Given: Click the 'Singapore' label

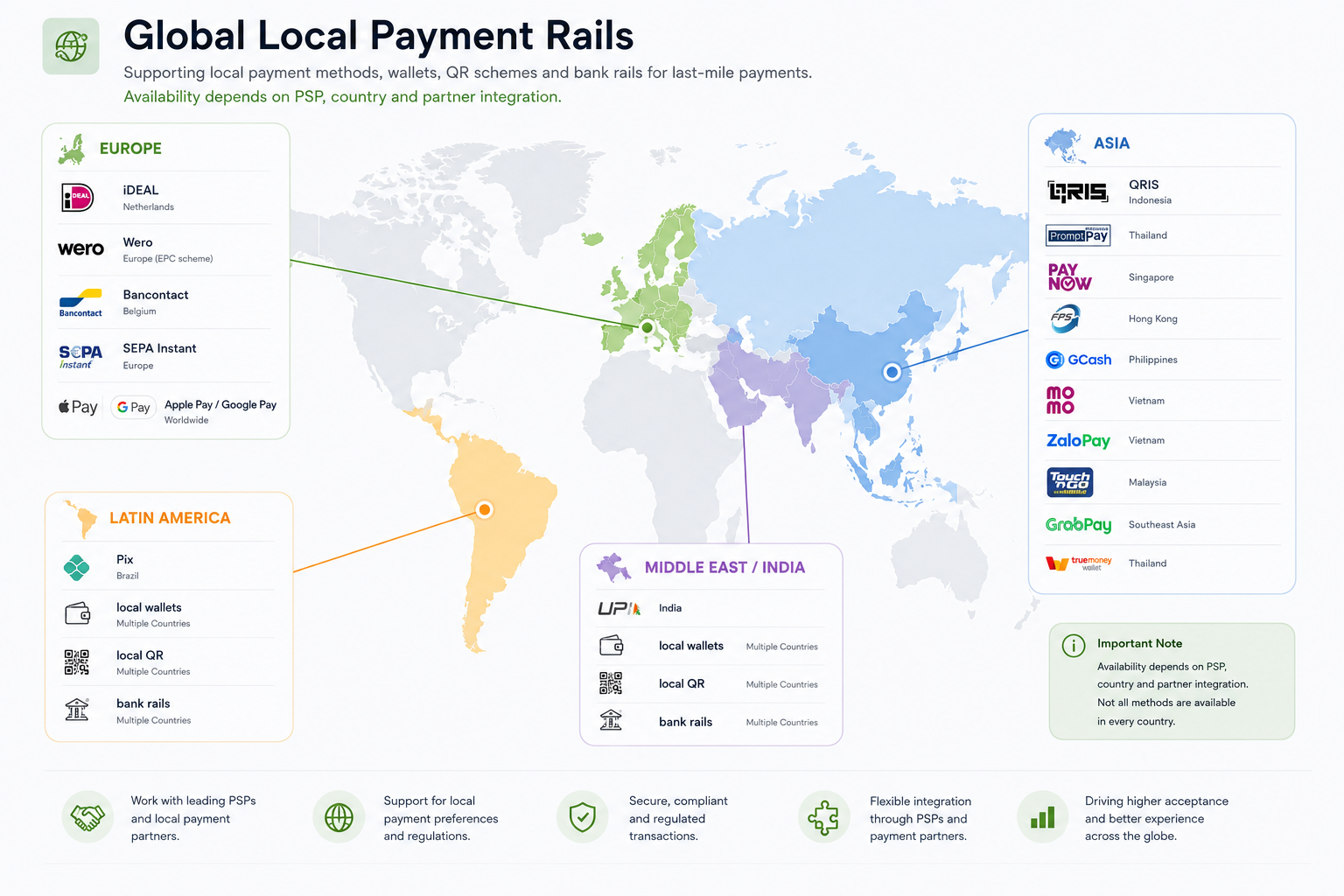Looking at the screenshot, I should click(x=1151, y=277).
